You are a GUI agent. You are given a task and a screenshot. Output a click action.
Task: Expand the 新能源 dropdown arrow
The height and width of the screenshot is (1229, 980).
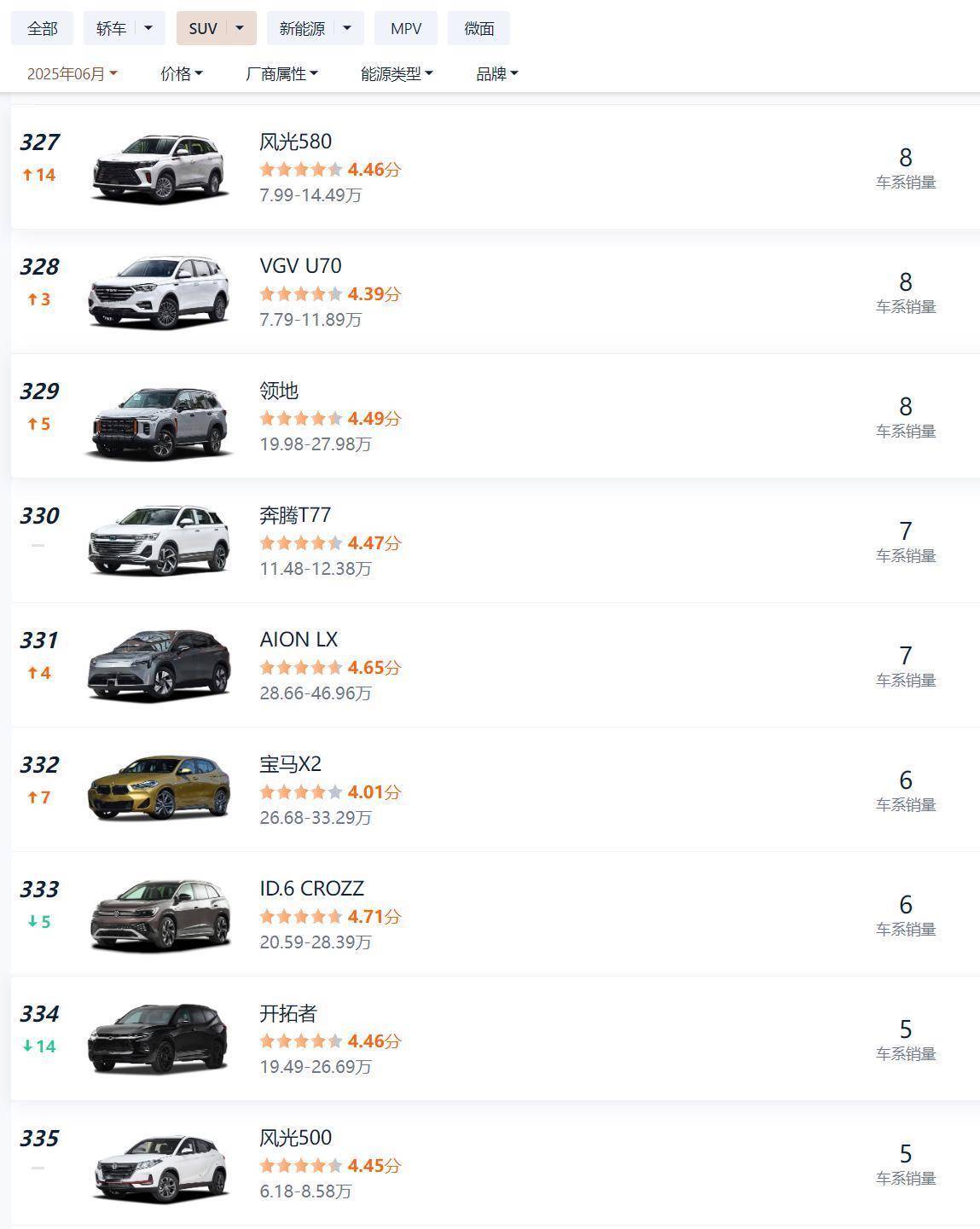tap(347, 28)
